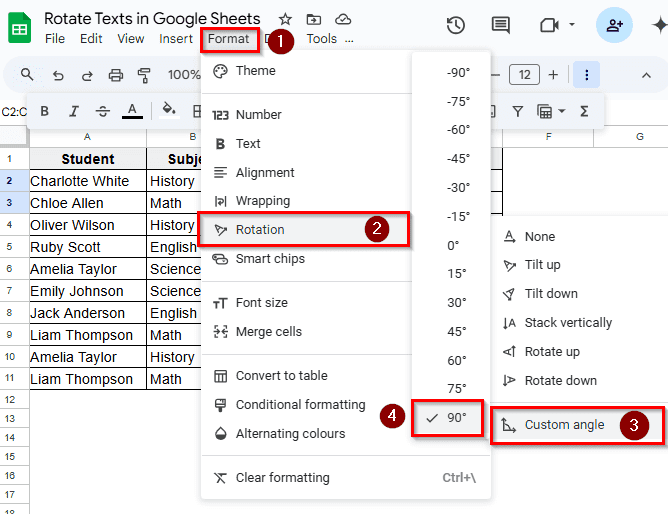668x514 pixels.
Task: Click the undo arrow
Action: coord(58,75)
